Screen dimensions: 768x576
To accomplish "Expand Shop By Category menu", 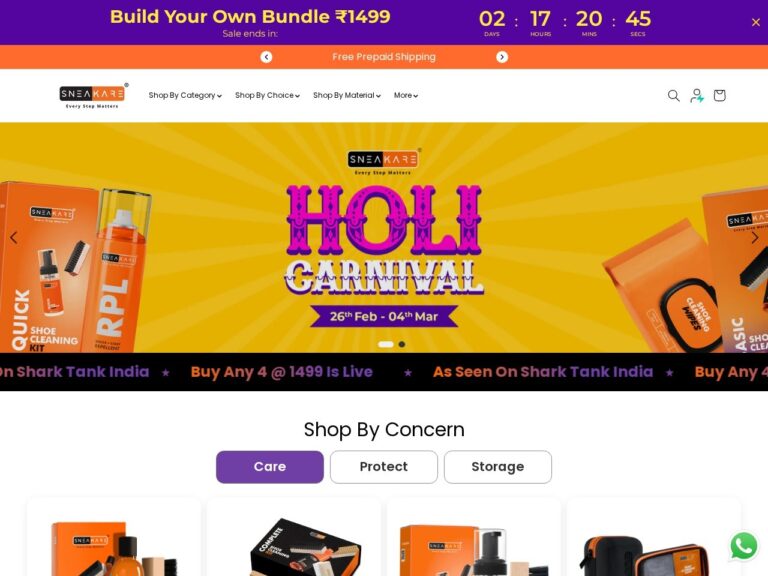I will coord(185,96).
